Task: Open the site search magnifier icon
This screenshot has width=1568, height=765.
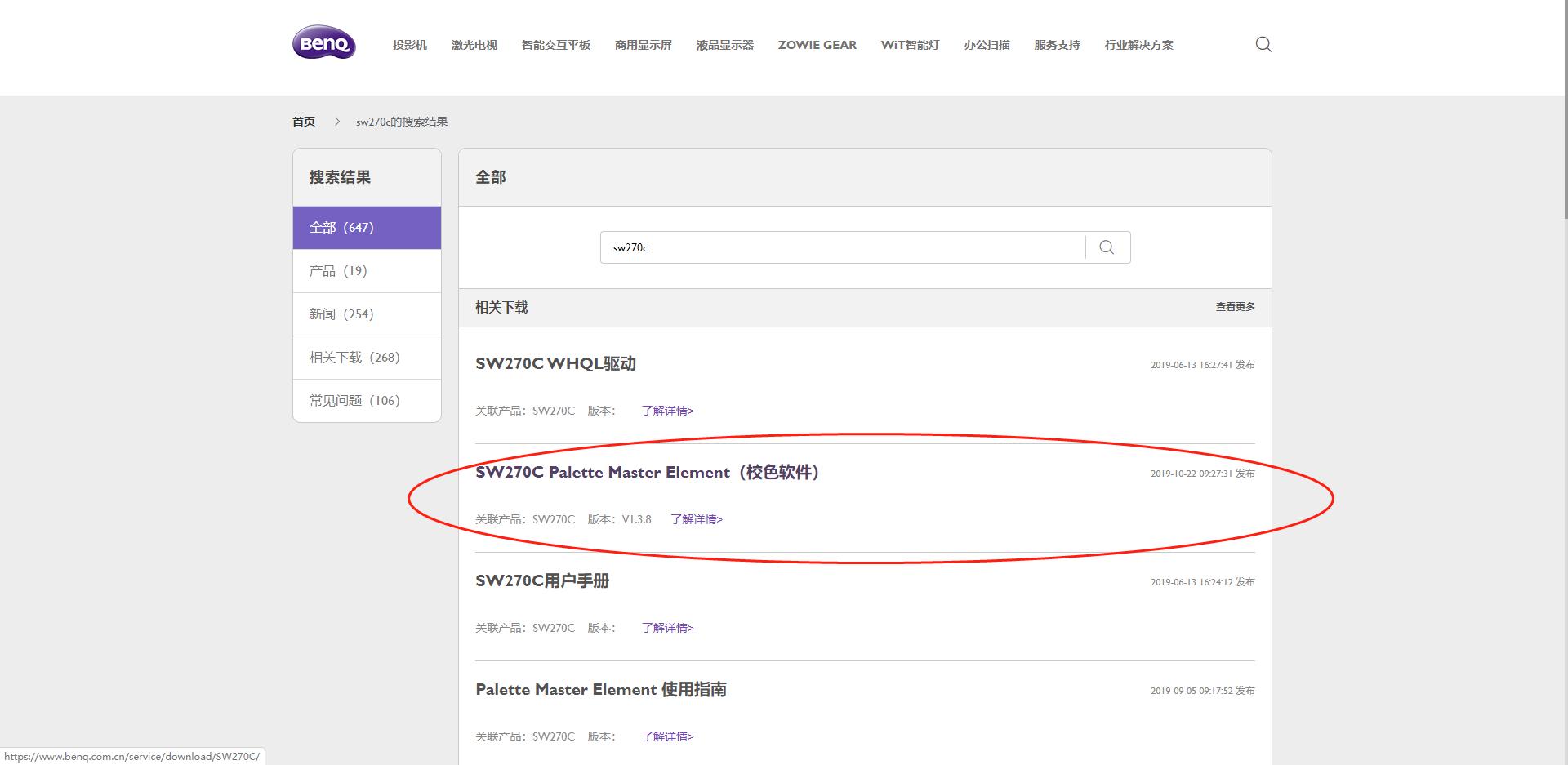Action: click(x=1263, y=45)
